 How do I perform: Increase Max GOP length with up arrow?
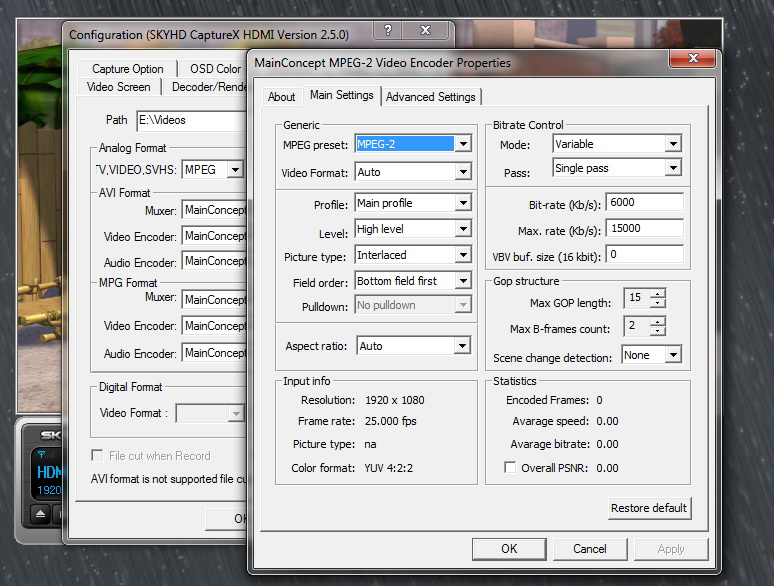[657, 294]
